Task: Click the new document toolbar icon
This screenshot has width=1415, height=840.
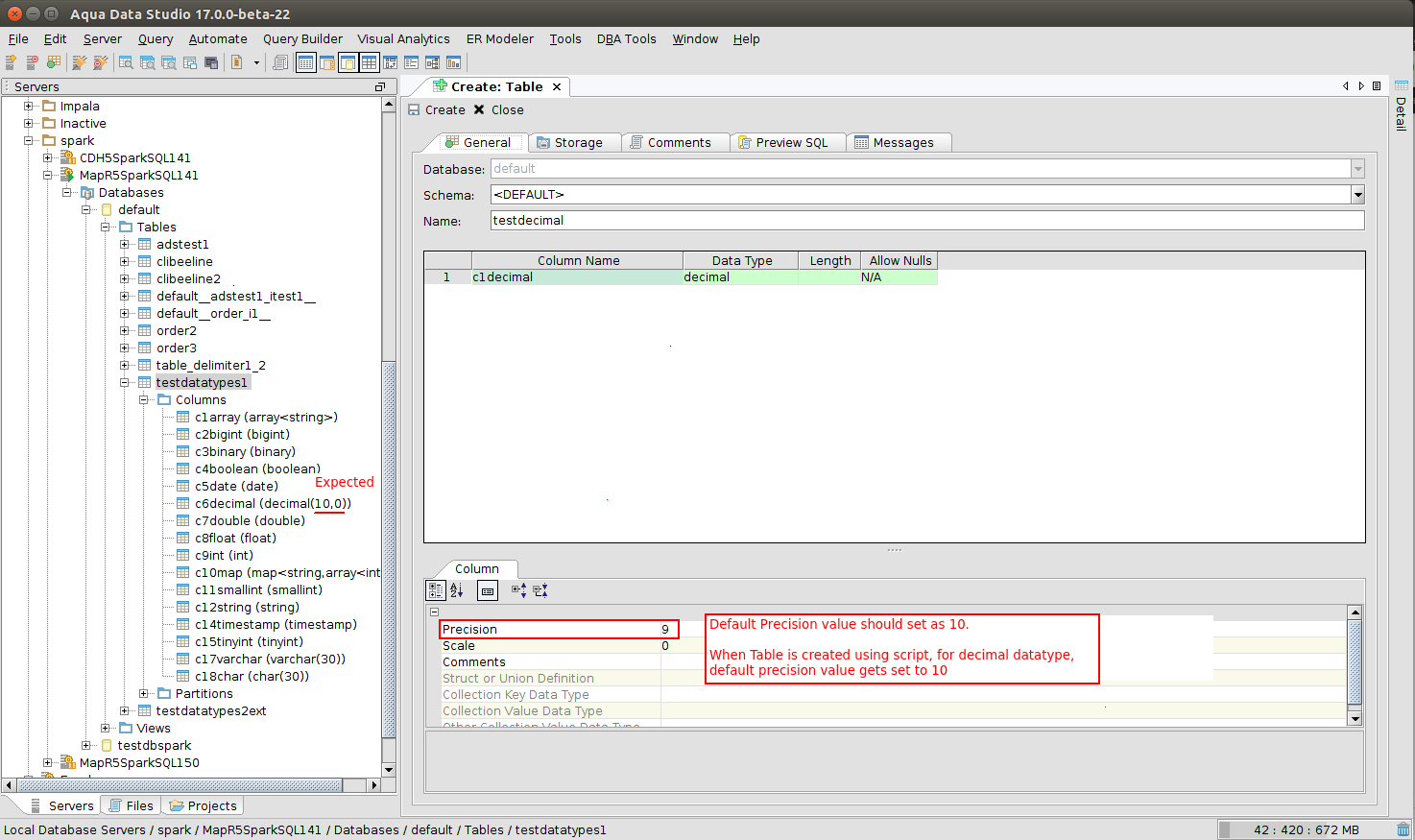Action: [236, 62]
